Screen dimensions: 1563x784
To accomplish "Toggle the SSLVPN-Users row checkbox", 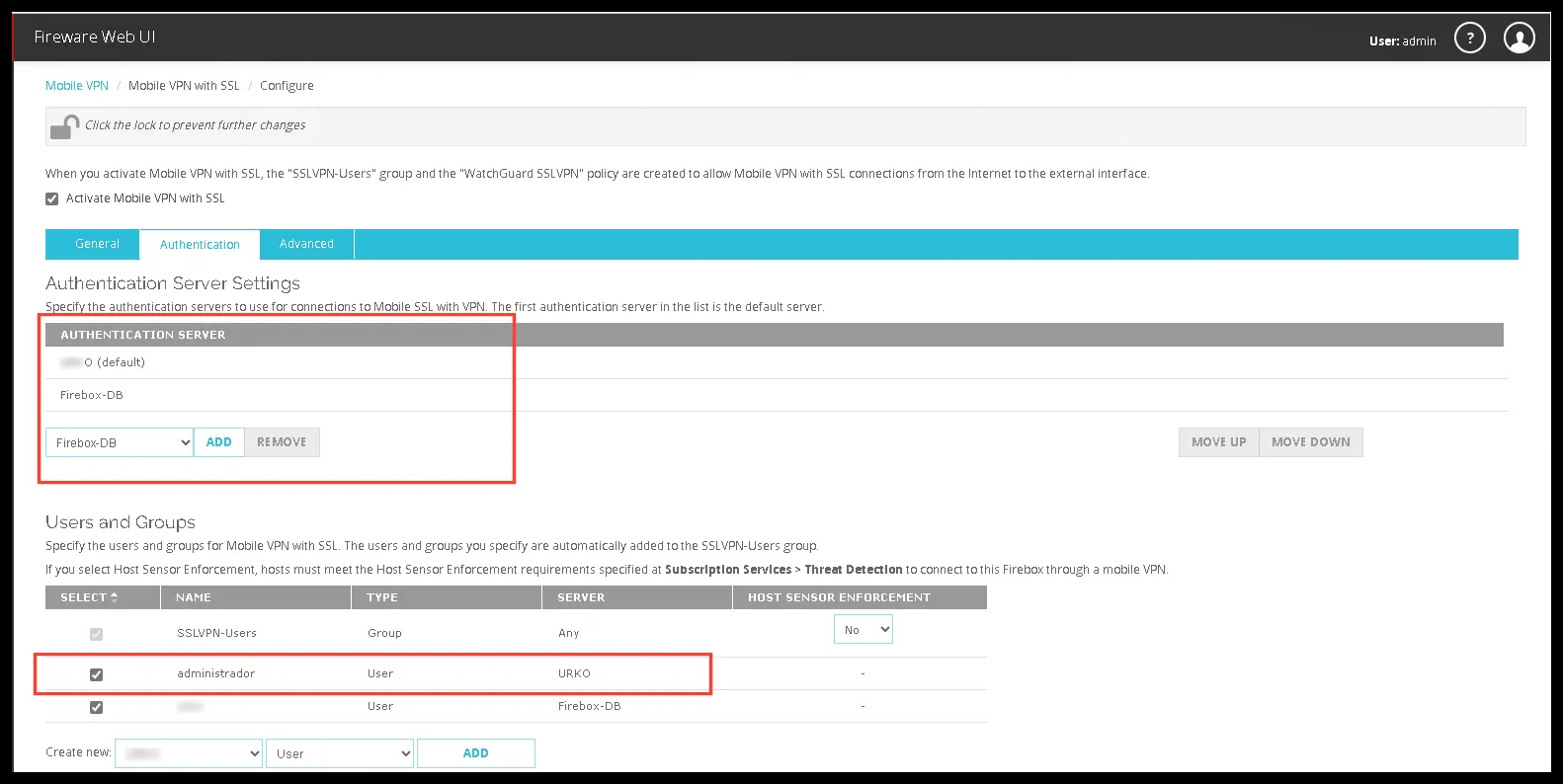I will click(x=96, y=634).
